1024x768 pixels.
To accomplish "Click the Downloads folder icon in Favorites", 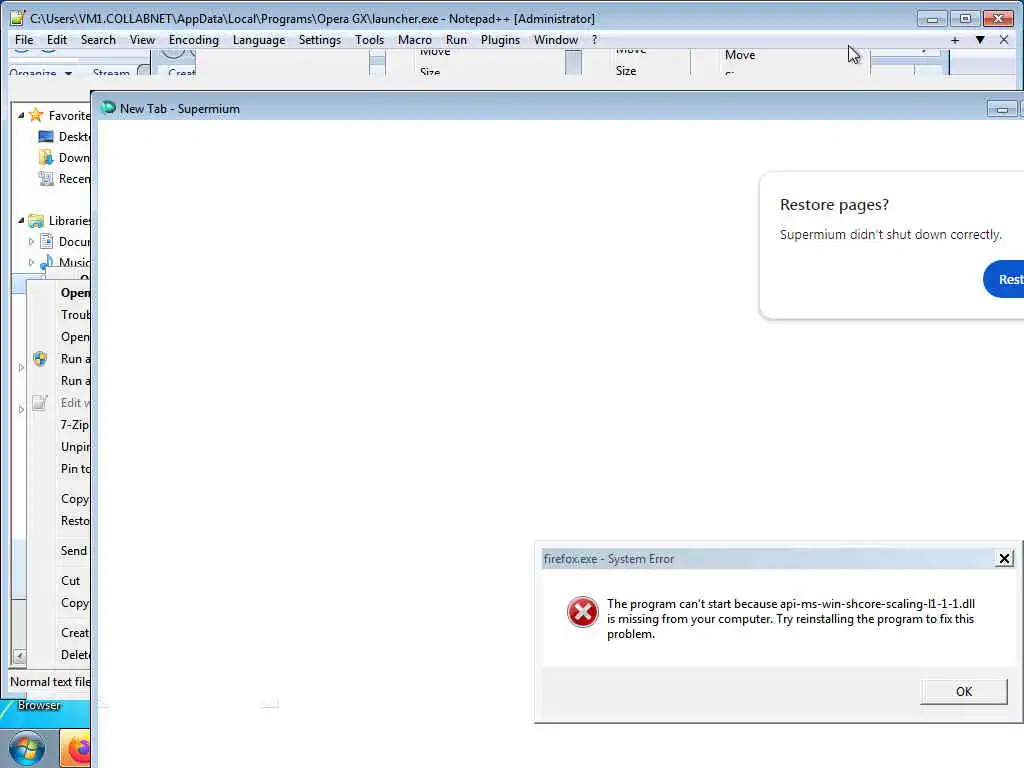I will tap(46, 157).
